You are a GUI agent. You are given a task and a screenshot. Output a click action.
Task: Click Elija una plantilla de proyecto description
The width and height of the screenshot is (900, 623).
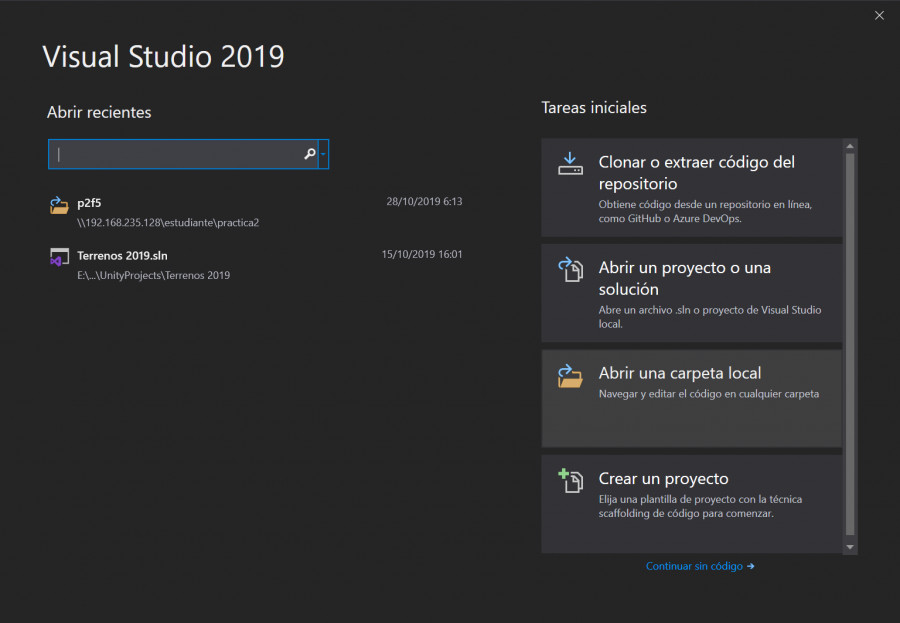(x=700, y=506)
